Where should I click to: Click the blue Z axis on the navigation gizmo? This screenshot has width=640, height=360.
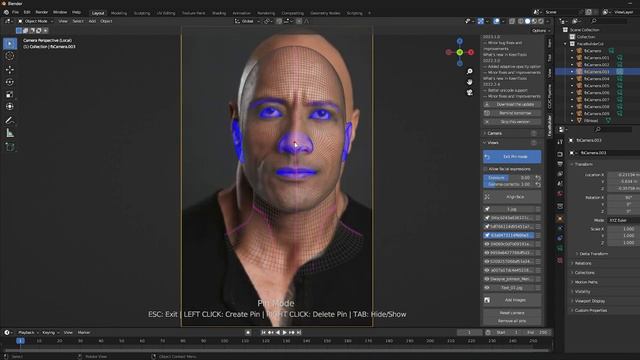(x=460, y=41)
